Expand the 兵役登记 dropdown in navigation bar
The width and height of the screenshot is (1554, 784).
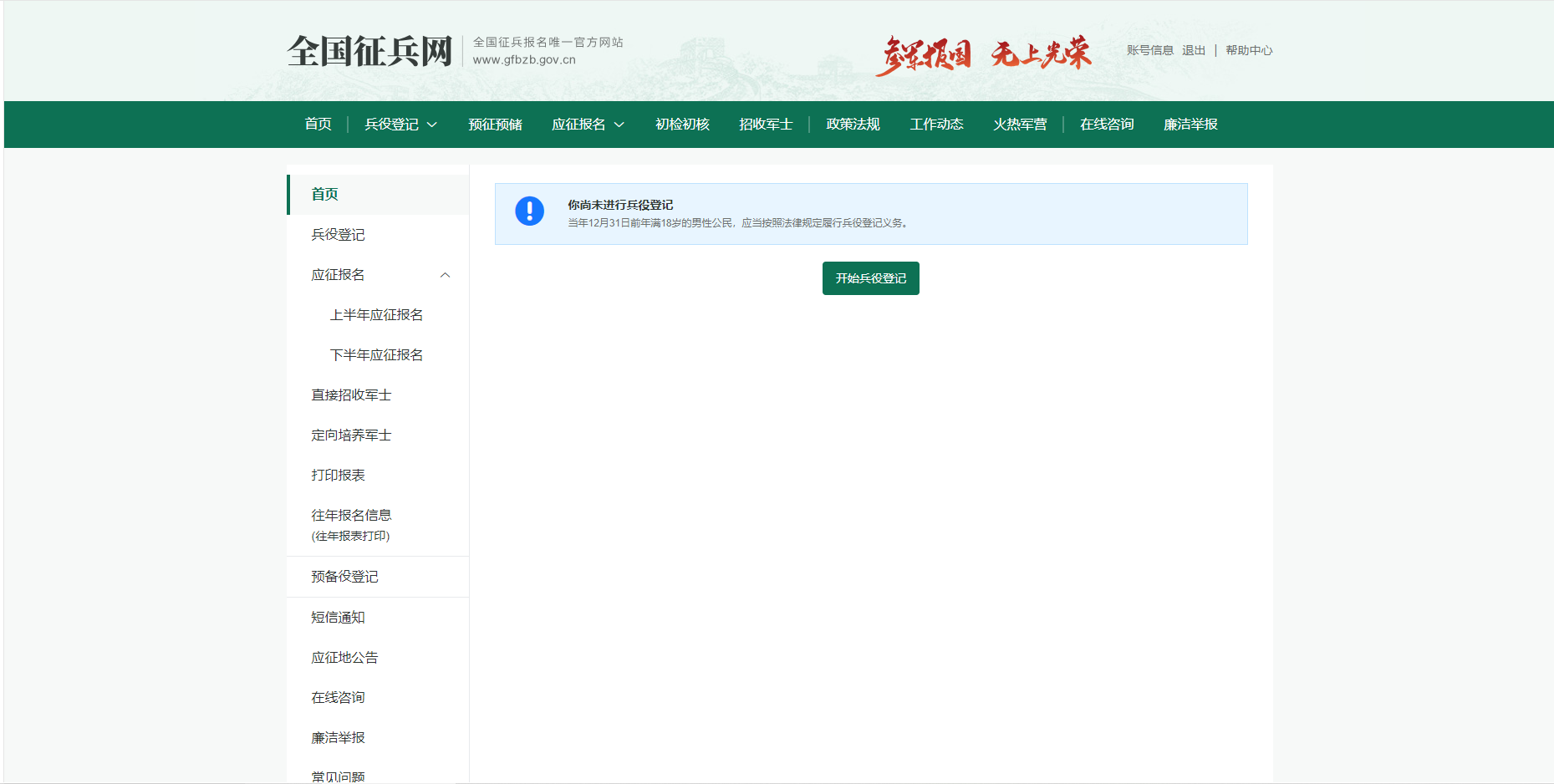point(400,125)
